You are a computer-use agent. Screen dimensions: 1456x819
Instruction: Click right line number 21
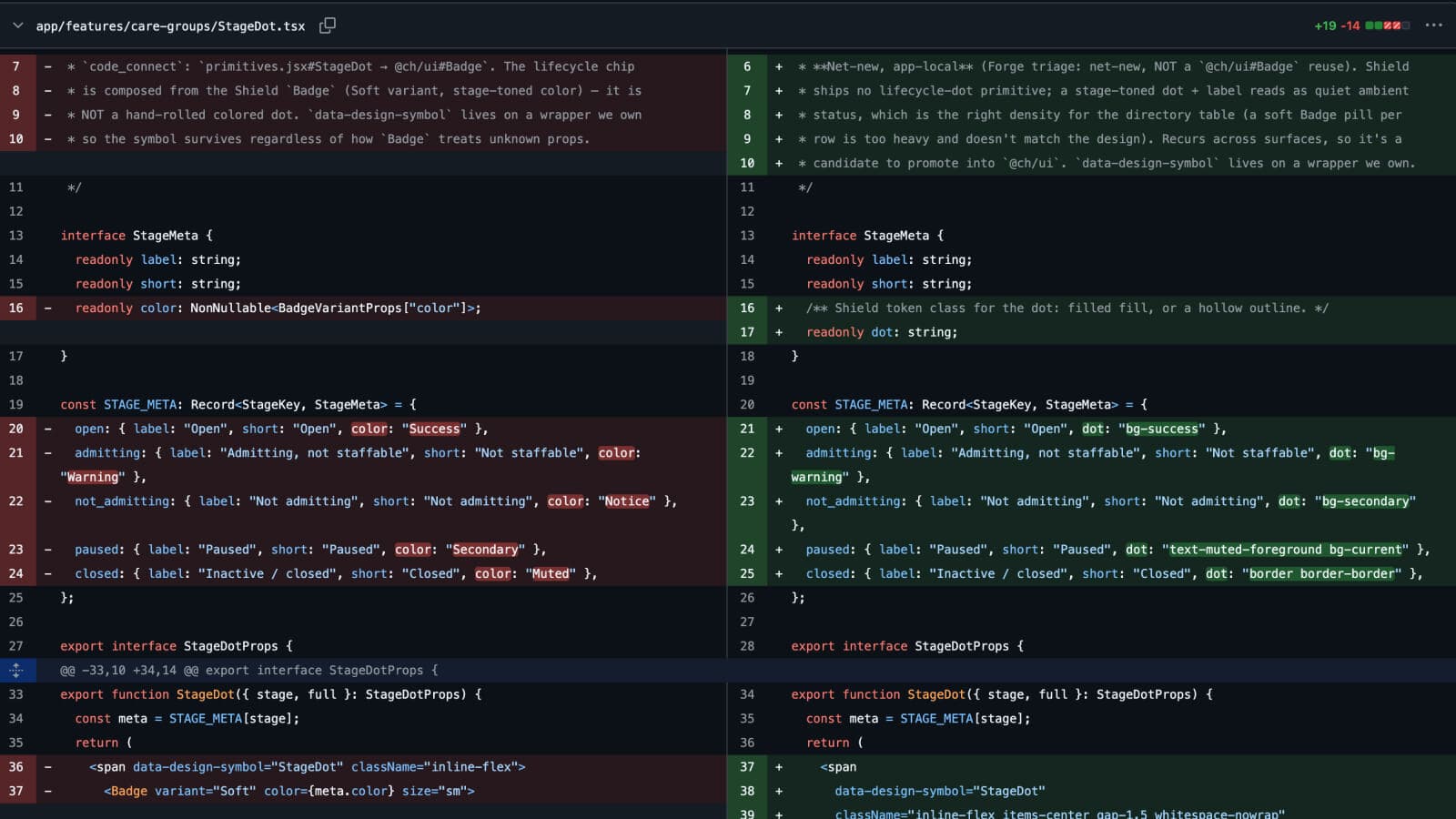pos(747,429)
